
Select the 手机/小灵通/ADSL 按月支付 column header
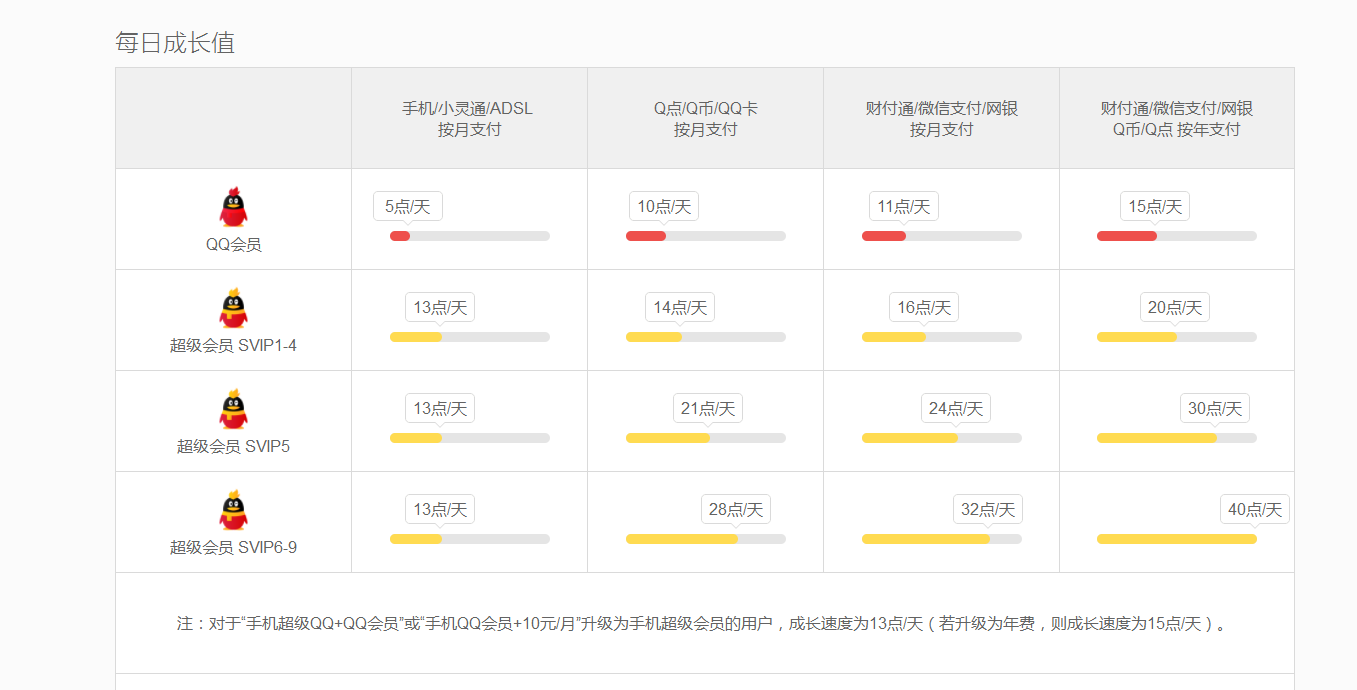point(468,118)
